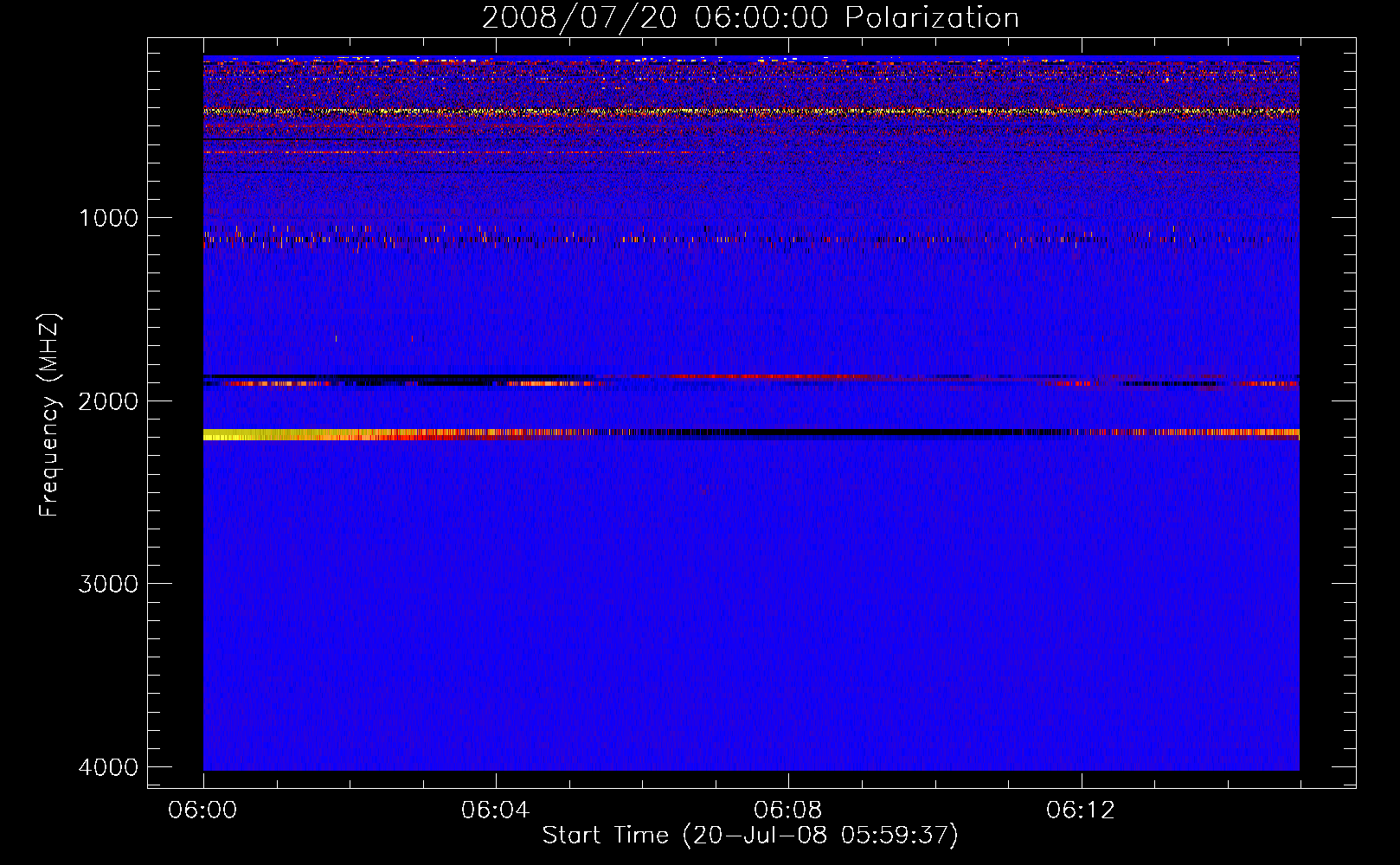Click the 2000 frequency tick label

[108, 401]
